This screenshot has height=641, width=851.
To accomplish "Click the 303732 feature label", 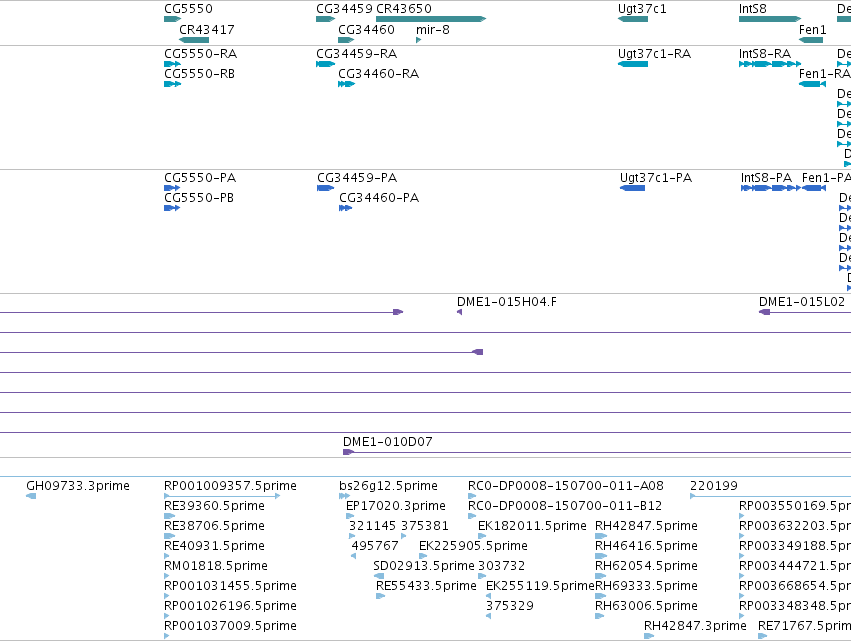I will point(501,566).
